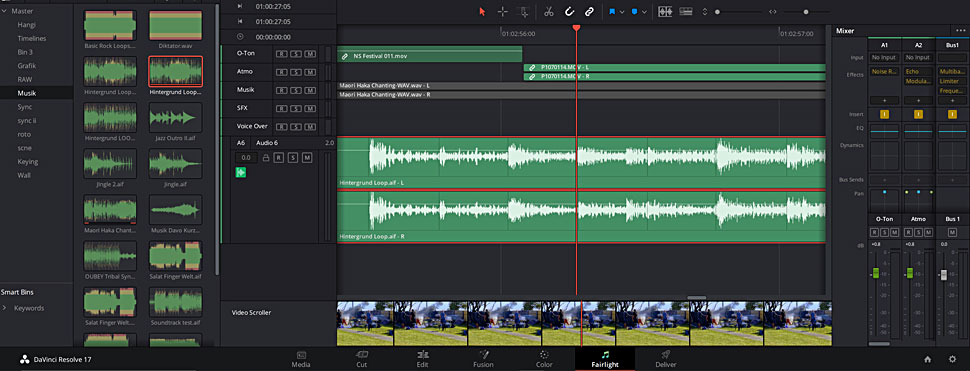The height and width of the screenshot is (371, 970).
Task: Expand the Keywords smart bin
Action: pos(4,308)
